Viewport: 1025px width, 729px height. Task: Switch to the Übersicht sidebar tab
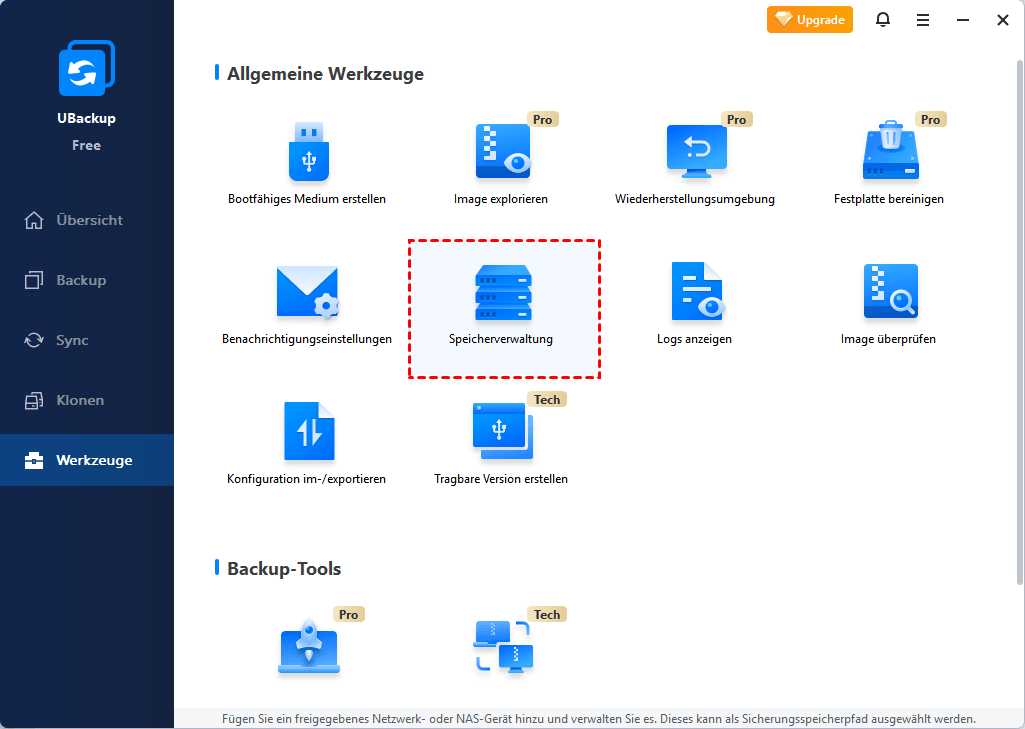[88, 220]
